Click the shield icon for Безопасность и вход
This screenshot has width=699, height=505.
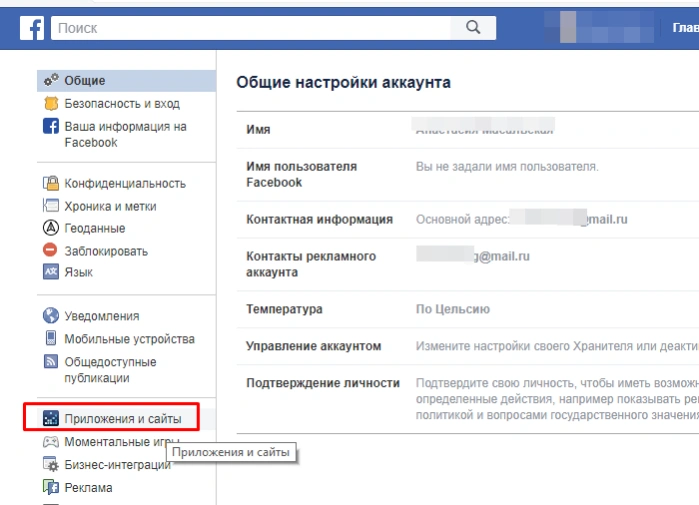coord(51,103)
